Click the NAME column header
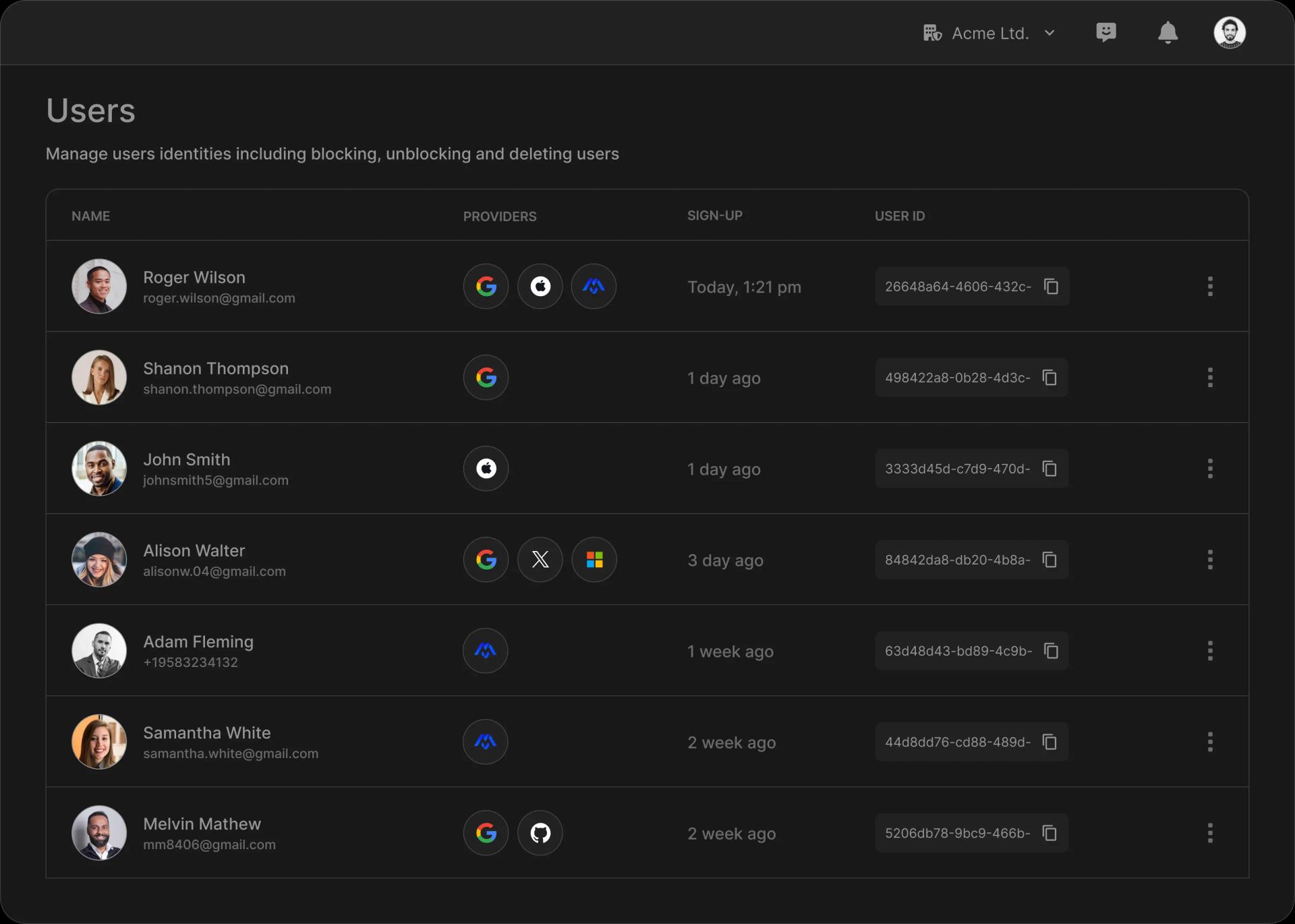 point(90,216)
